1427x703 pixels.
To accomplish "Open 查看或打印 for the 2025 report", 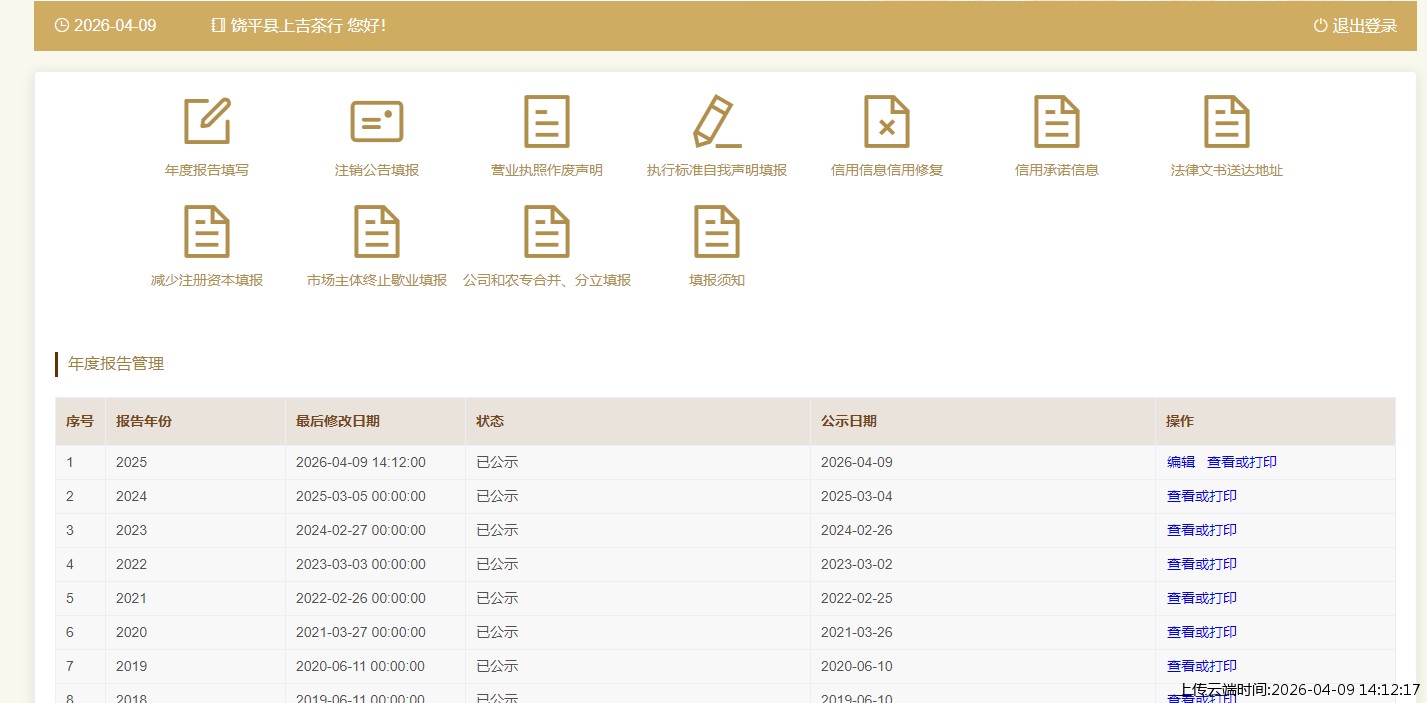I will coord(1242,462).
